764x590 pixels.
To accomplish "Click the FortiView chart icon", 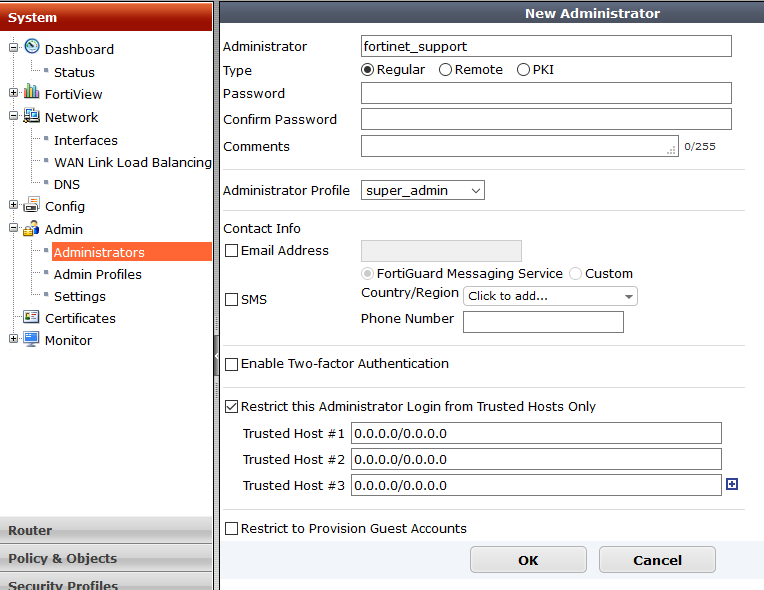I will point(32,93).
